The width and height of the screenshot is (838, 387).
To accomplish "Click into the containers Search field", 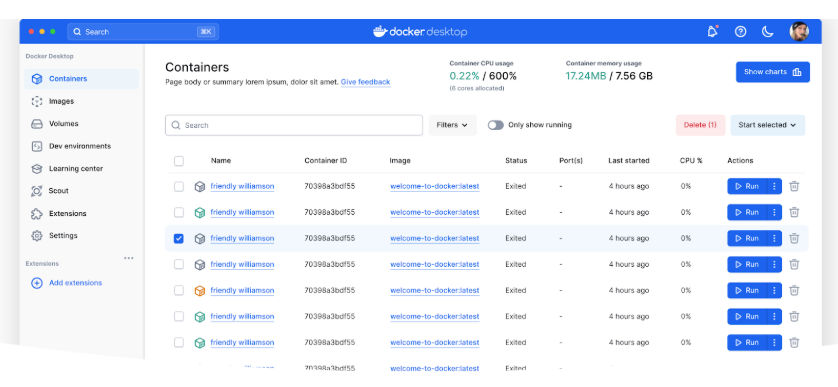I will (294, 125).
